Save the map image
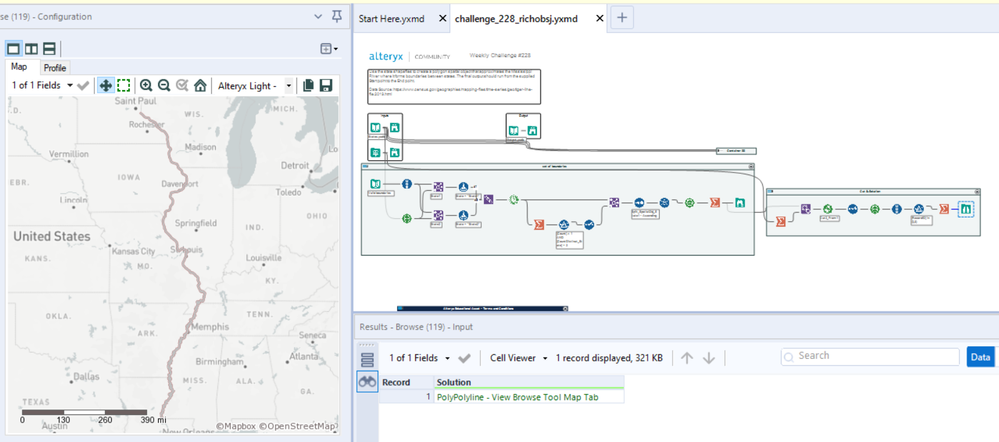Screen dimensions: 999x442 tap(326, 85)
